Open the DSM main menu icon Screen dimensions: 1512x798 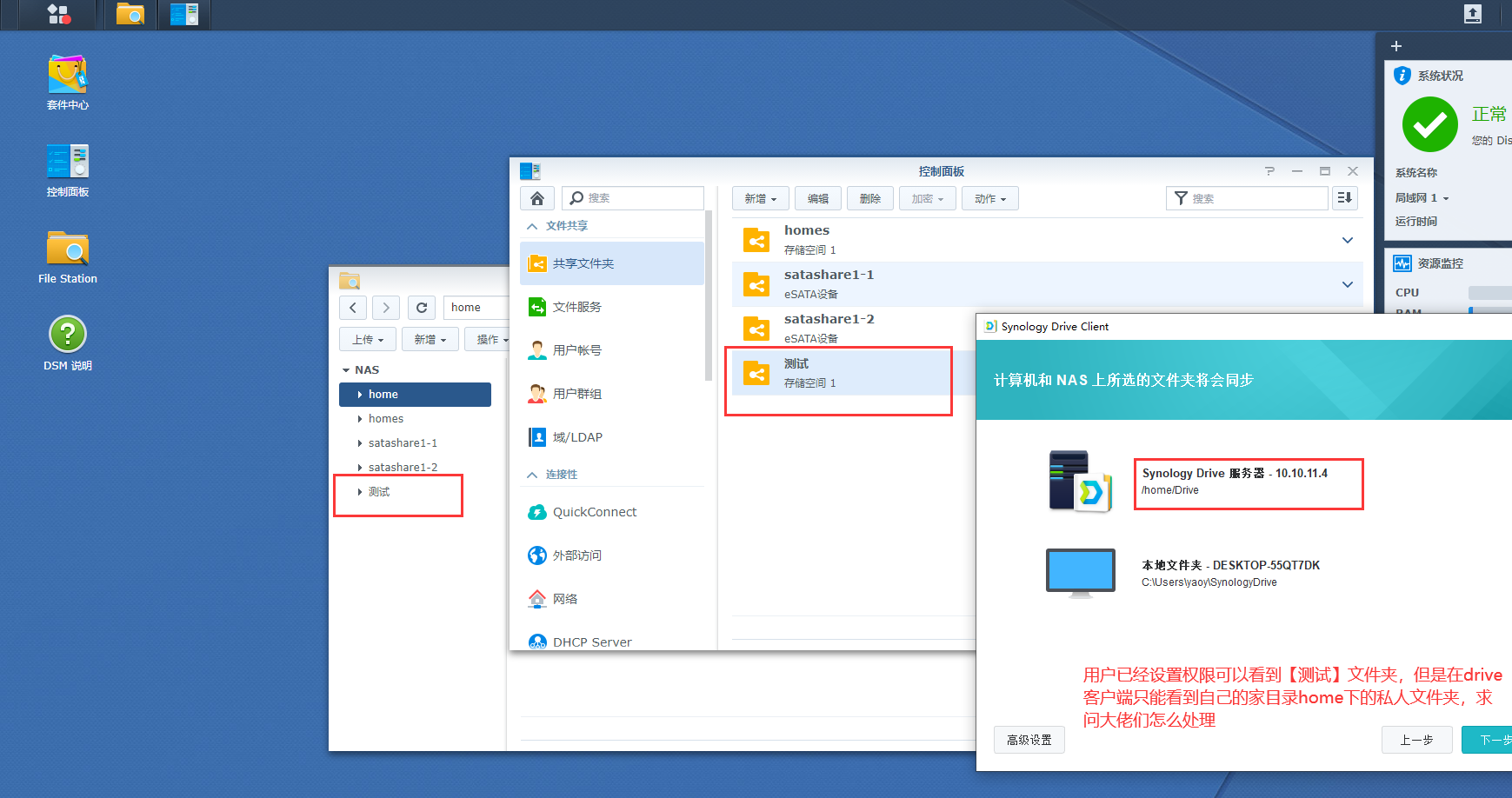point(58,14)
